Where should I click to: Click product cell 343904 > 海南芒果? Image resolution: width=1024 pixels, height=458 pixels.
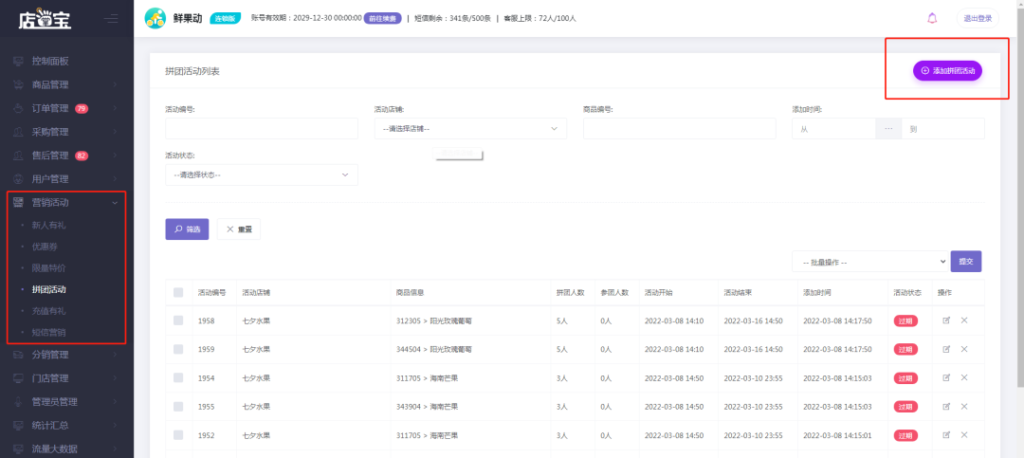click(427, 406)
